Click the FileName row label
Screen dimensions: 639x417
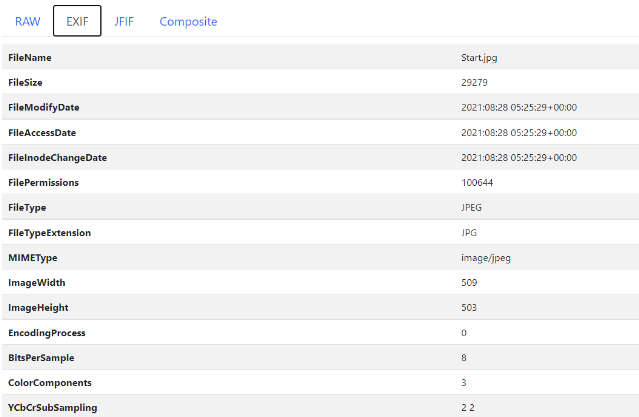[30, 58]
